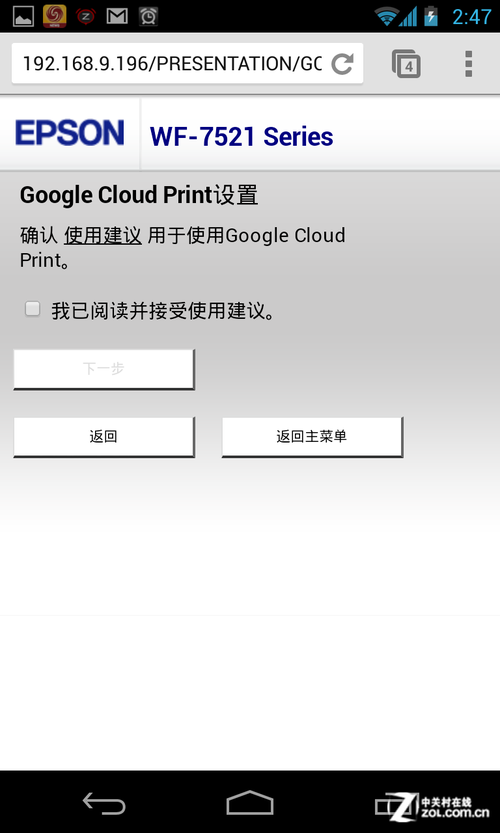Tap the round Z notification icon
Viewport: 500px width, 833px height.
[x=86, y=16]
